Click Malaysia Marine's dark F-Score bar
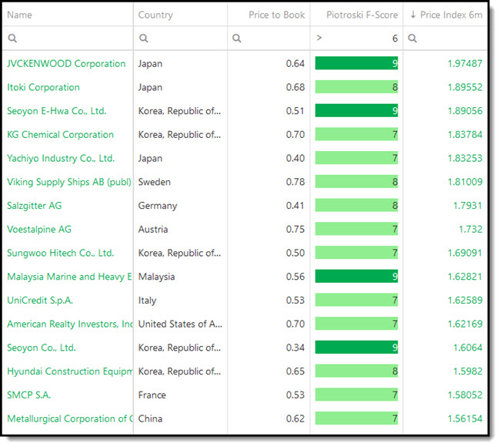 click(356, 277)
